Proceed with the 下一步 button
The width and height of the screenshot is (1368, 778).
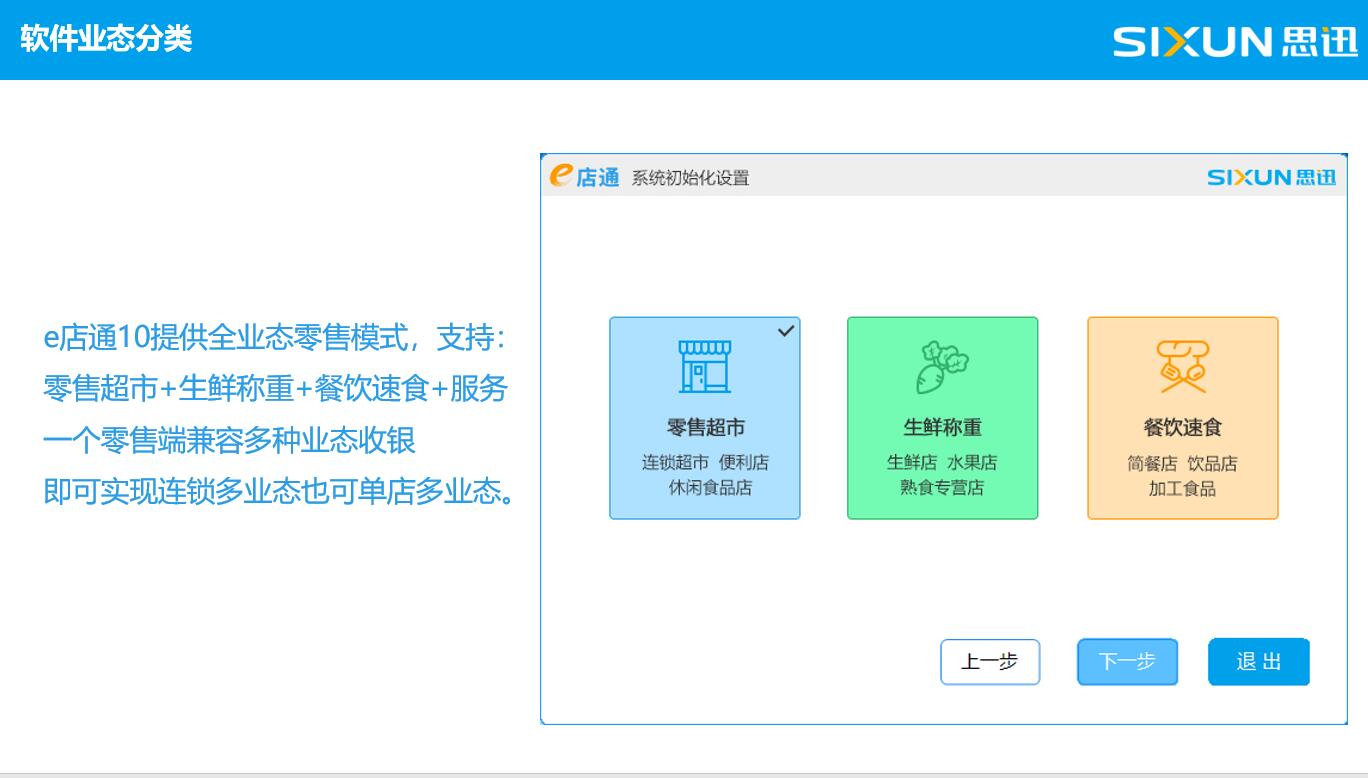pyautogui.click(x=1127, y=662)
